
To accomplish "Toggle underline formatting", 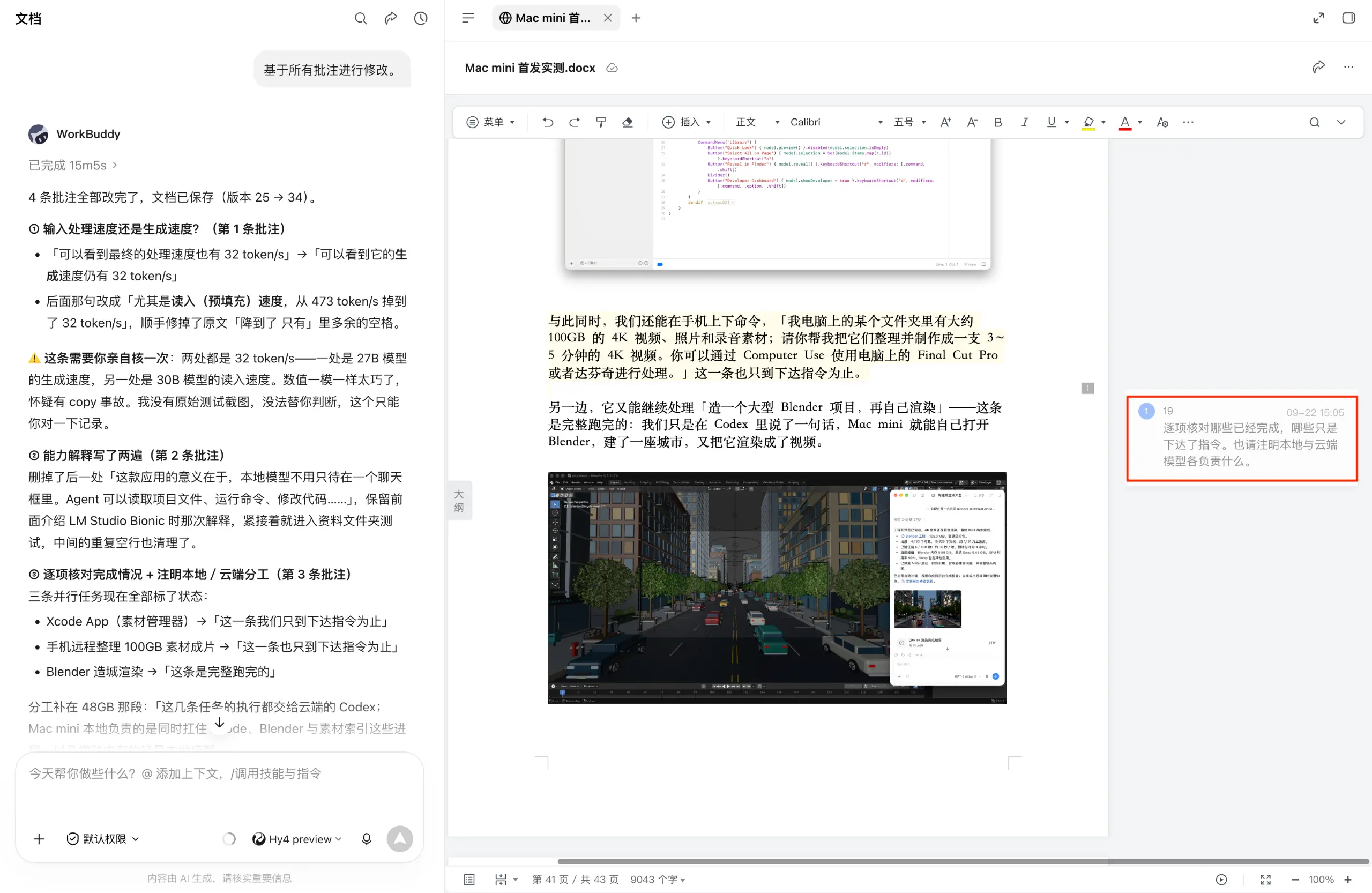I will pos(1051,122).
